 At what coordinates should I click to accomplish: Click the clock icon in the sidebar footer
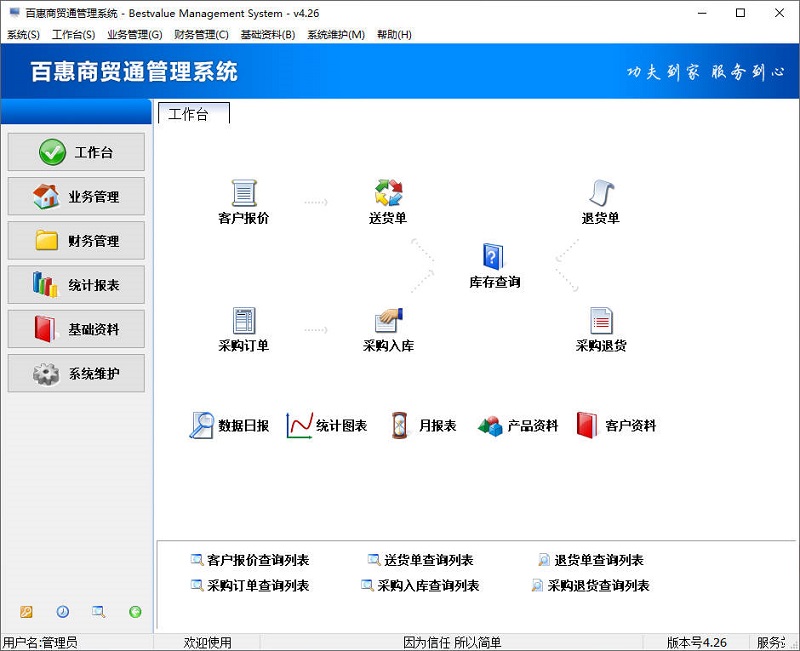[62, 612]
